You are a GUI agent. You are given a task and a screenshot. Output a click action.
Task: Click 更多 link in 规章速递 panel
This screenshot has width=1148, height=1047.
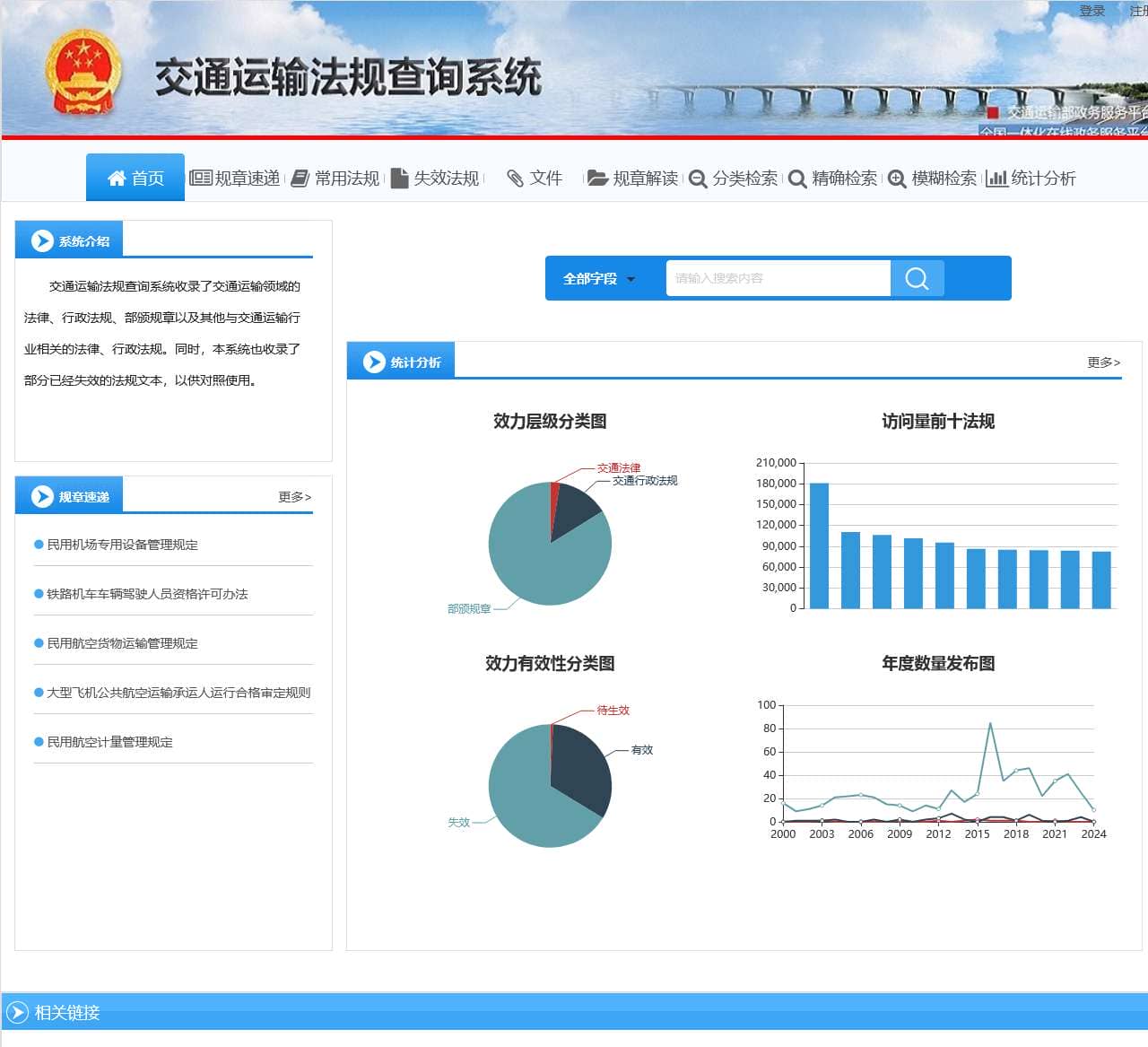(294, 496)
